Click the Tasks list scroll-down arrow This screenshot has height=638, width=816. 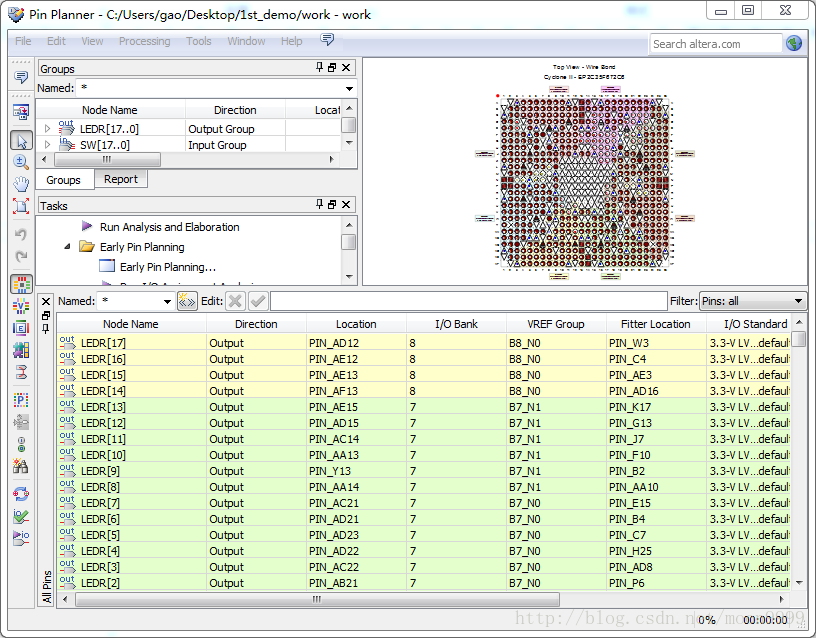pos(349,277)
